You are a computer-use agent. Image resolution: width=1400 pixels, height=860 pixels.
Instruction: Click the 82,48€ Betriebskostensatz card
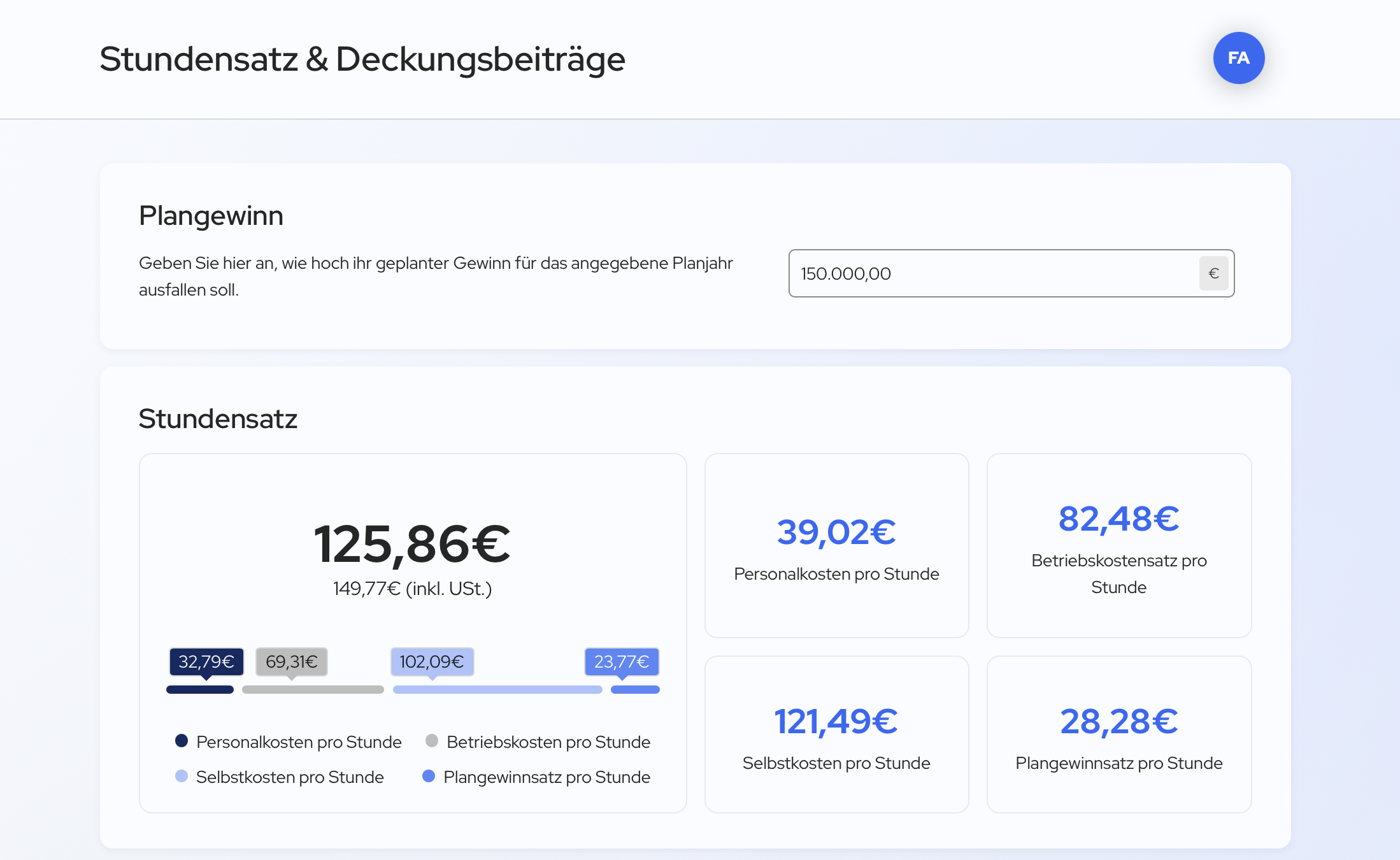(x=1118, y=545)
